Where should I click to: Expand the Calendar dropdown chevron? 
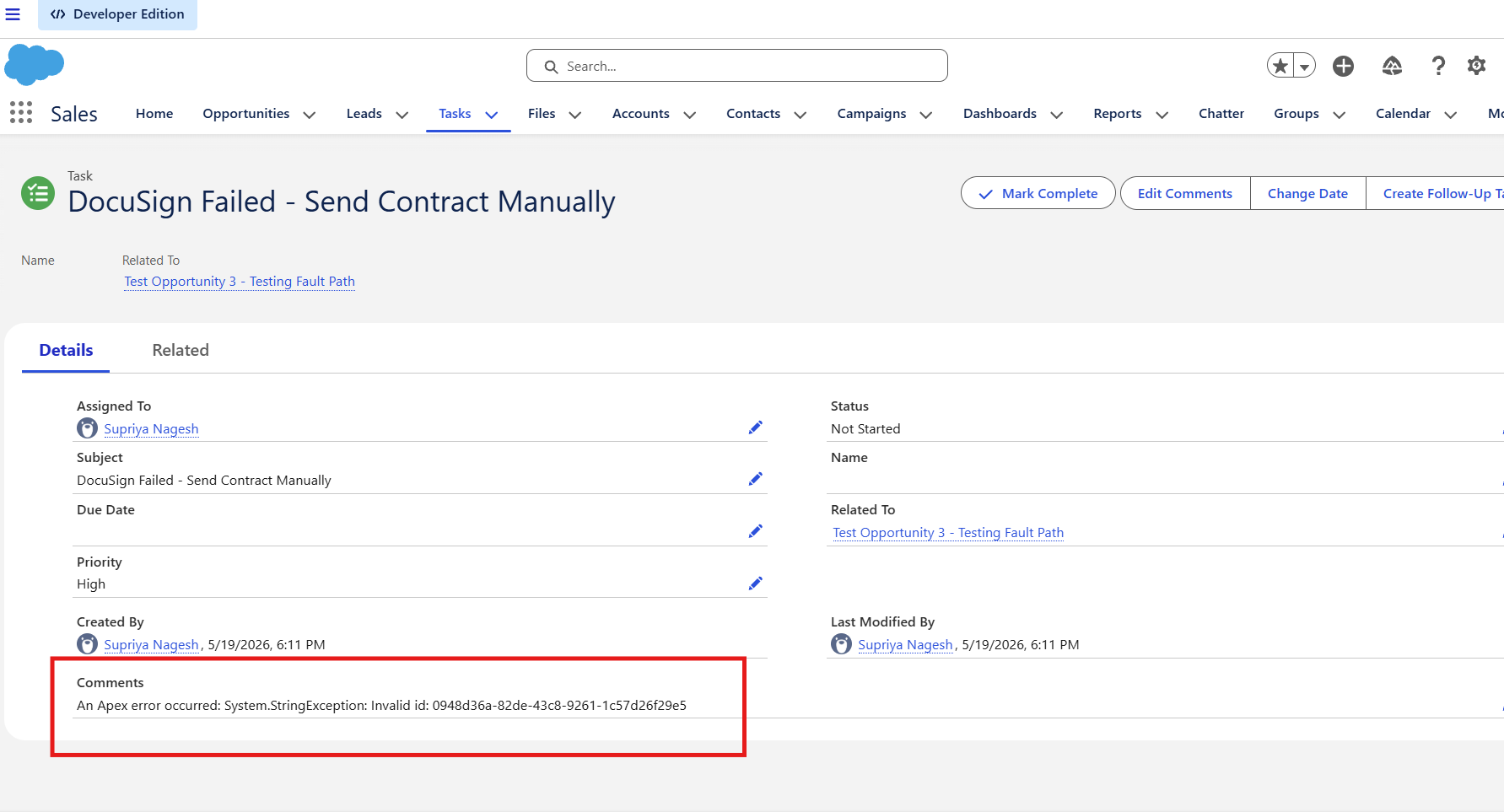1451,115
